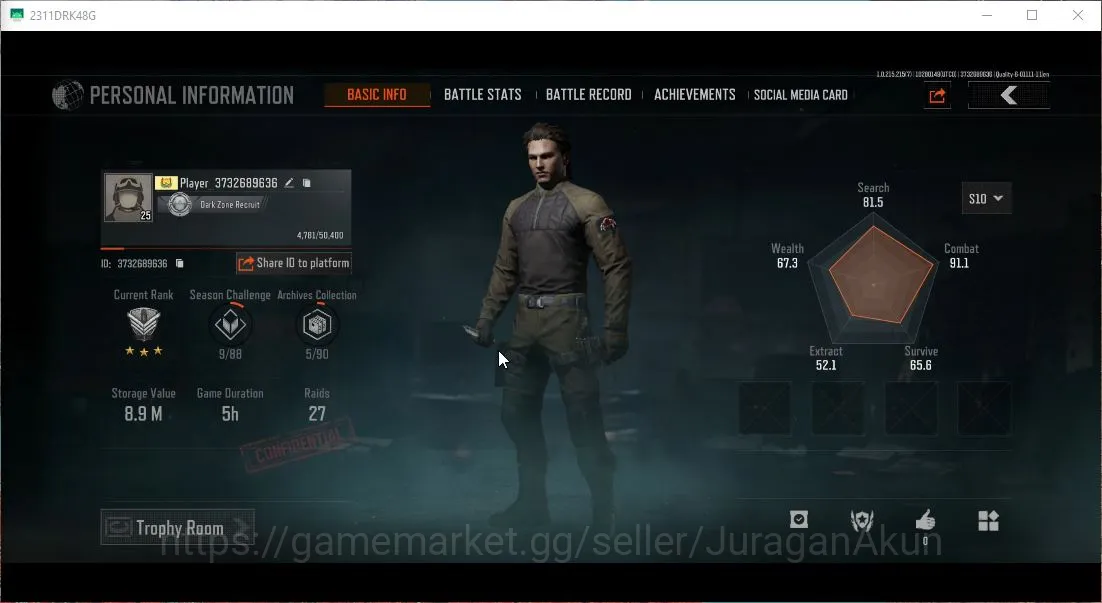Click the Survive 65.6 stat label
Viewport: 1102px width, 603px height.
[921, 358]
